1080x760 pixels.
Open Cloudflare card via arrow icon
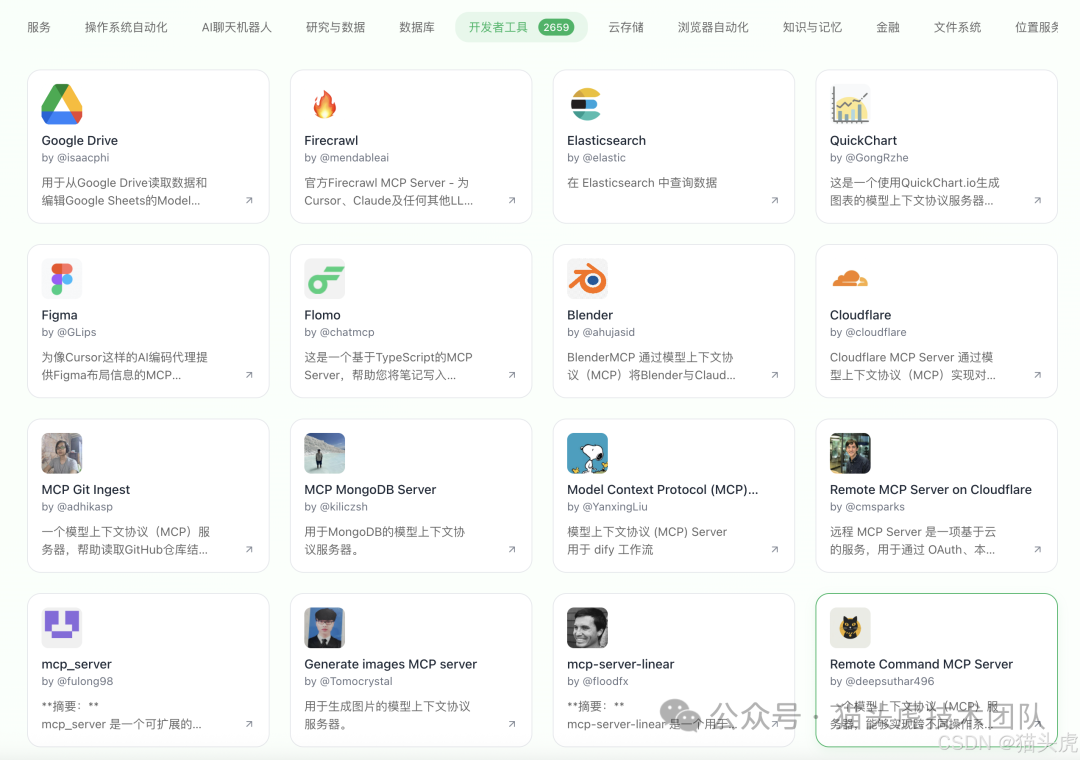click(x=1037, y=375)
